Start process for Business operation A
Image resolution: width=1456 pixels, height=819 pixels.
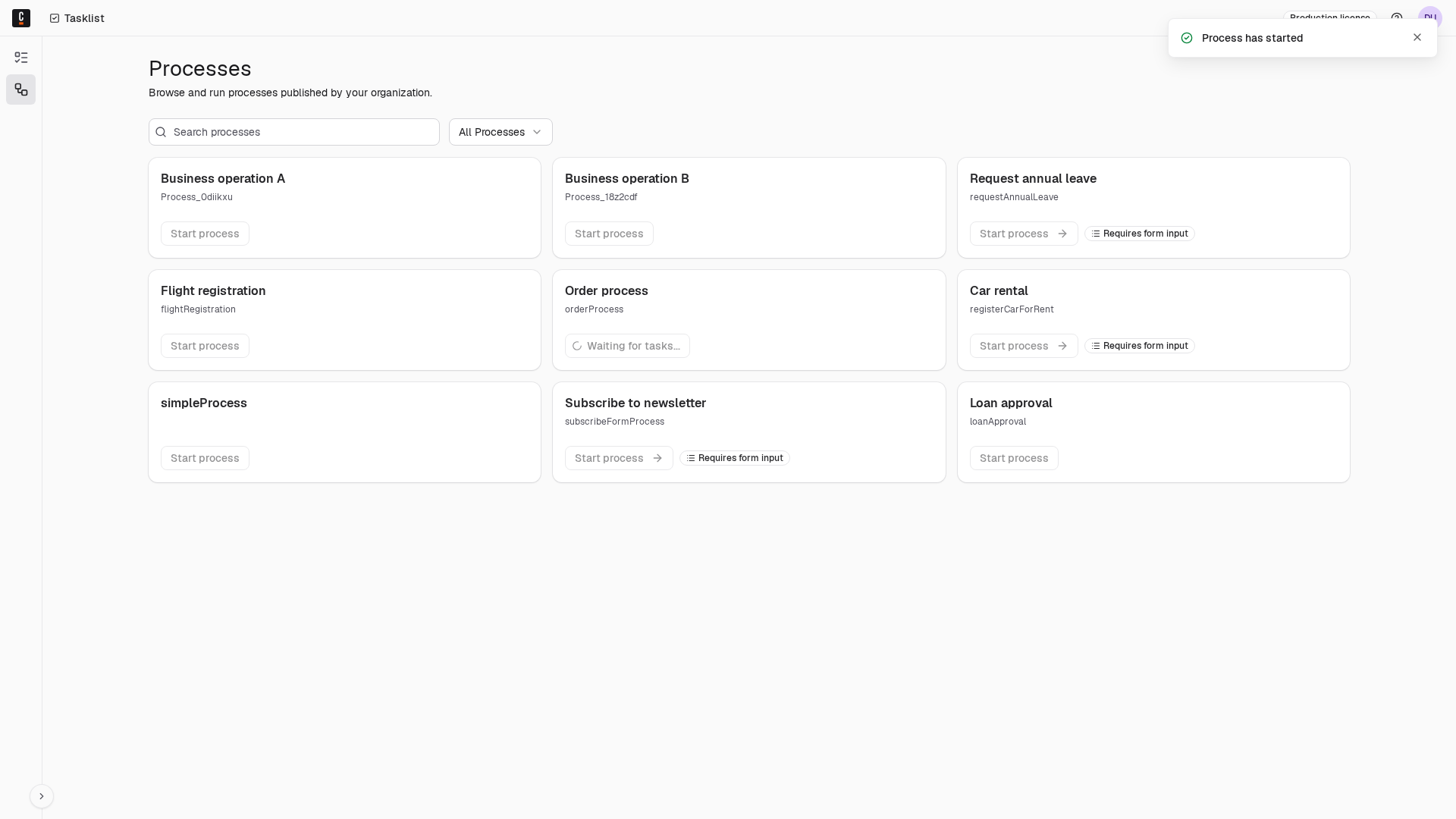205,234
